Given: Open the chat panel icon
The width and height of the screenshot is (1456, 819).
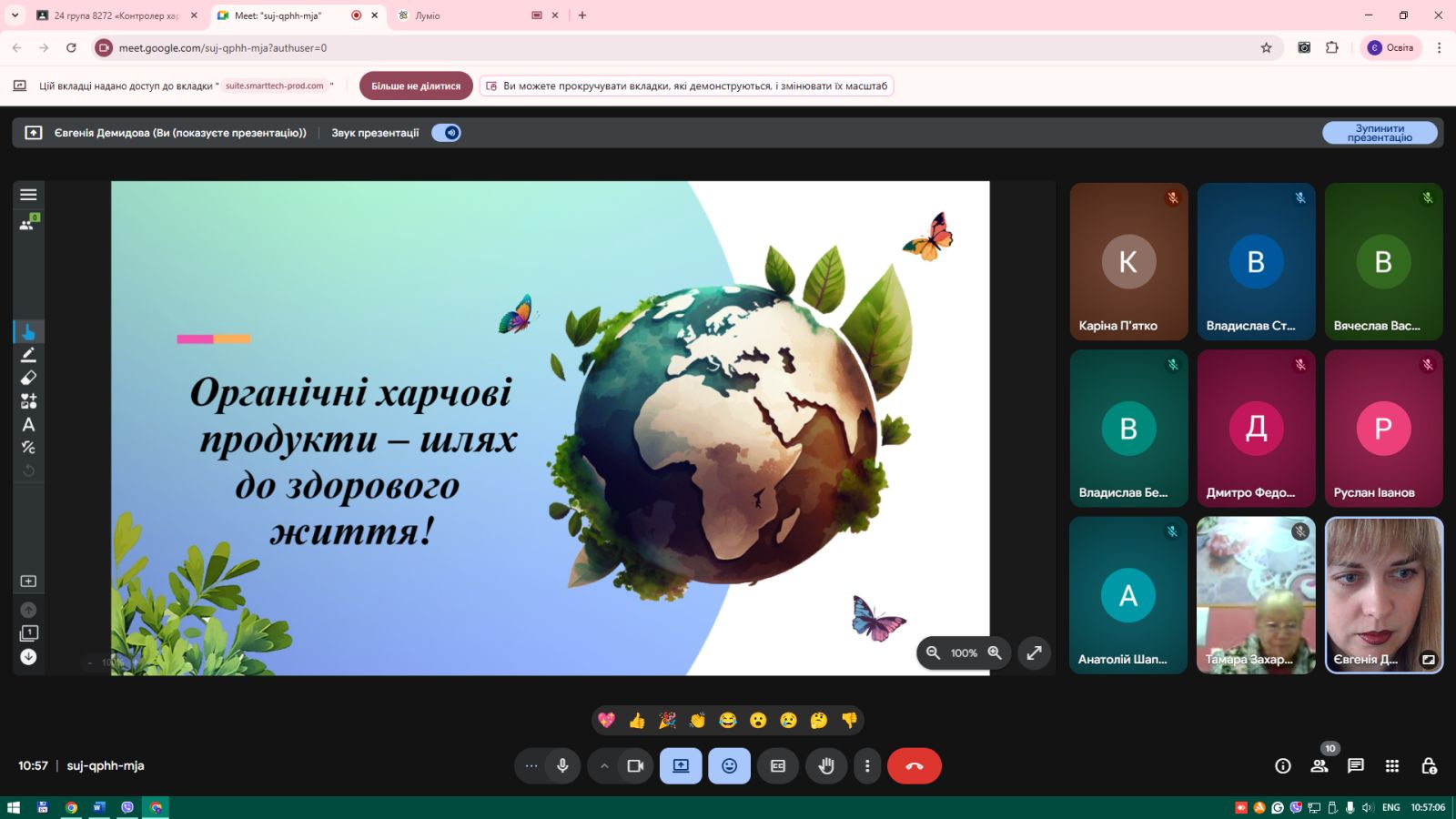Looking at the screenshot, I should click(1355, 766).
